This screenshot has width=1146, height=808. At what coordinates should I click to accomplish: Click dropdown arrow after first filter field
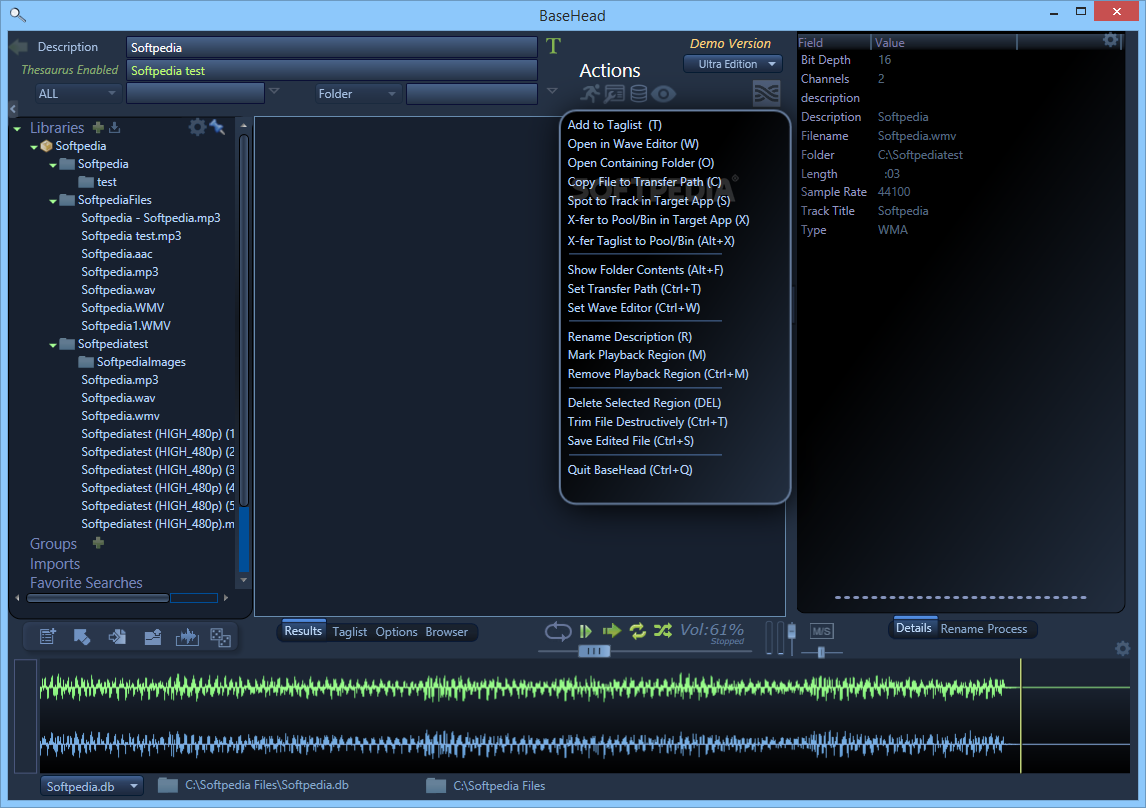click(274, 91)
